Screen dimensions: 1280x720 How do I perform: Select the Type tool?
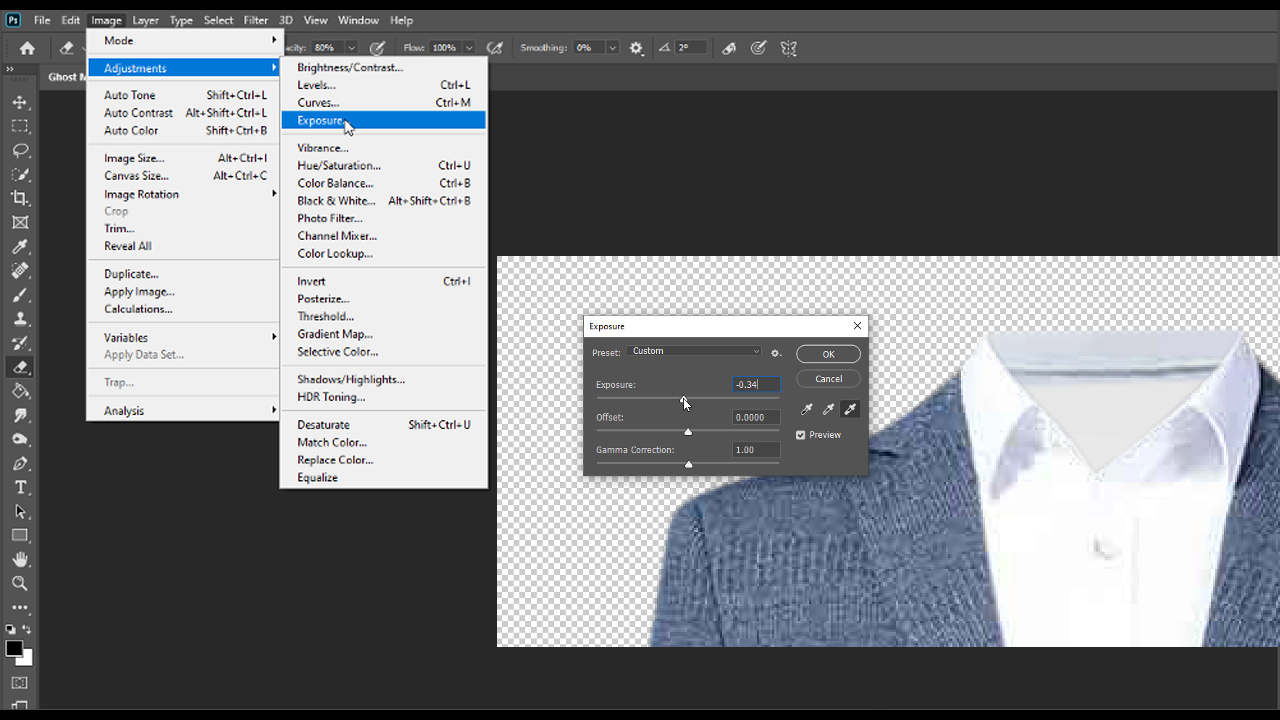(x=20, y=487)
